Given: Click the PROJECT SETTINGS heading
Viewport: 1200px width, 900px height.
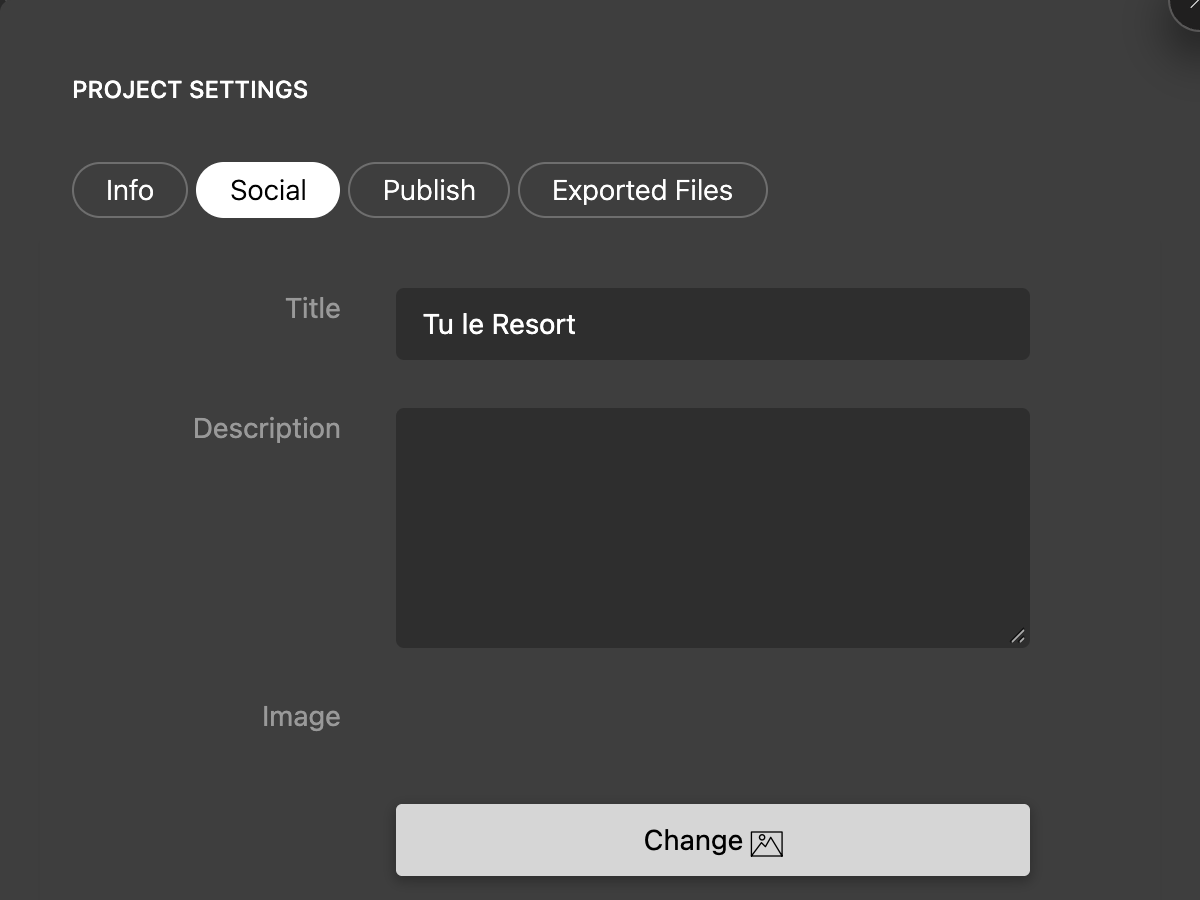Looking at the screenshot, I should pos(190,90).
